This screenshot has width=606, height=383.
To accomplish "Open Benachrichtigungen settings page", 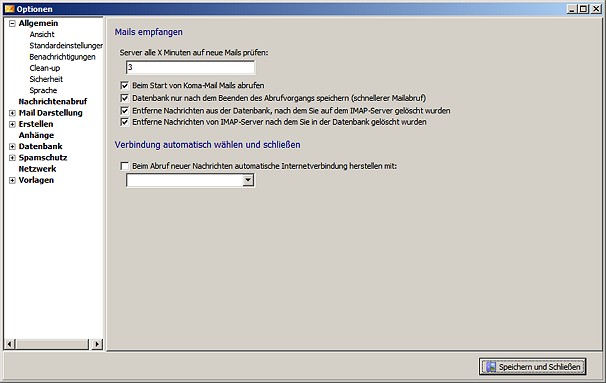I will click(62, 57).
